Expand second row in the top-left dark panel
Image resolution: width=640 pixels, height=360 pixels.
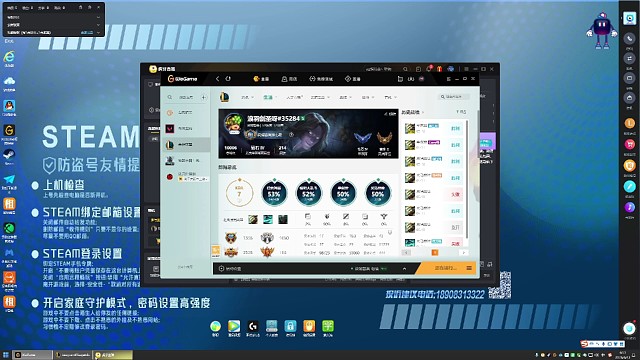point(98,25)
